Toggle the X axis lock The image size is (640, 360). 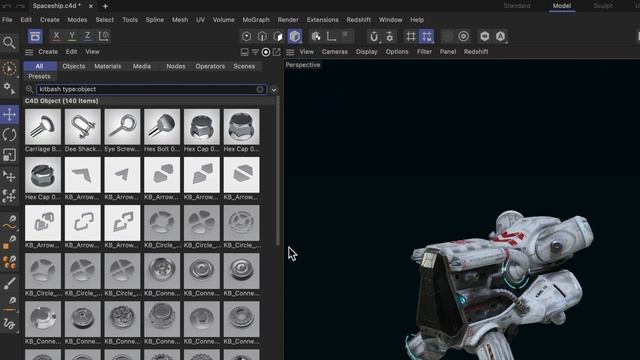[x=56, y=36]
